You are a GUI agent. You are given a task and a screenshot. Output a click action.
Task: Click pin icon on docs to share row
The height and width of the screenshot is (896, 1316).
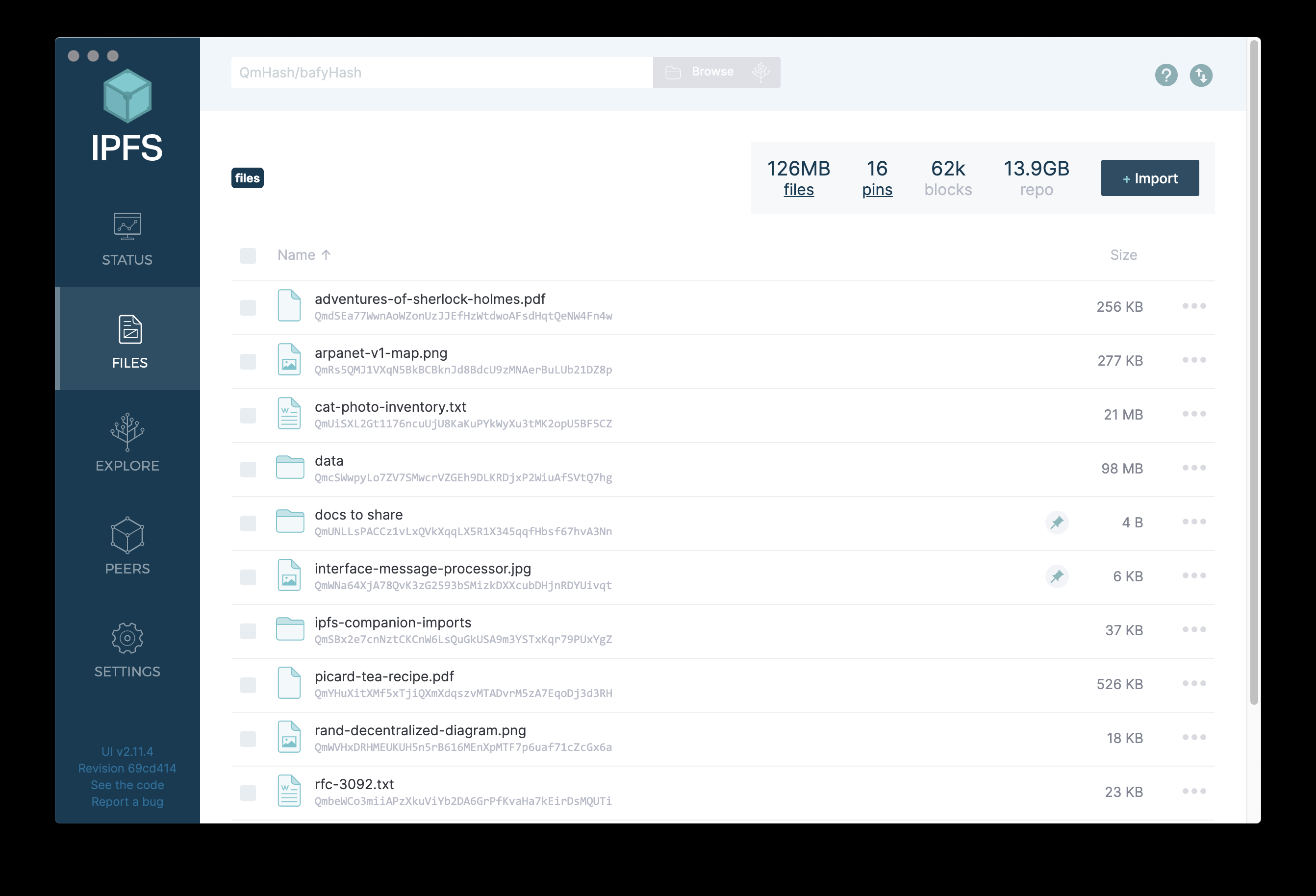pyautogui.click(x=1057, y=523)
